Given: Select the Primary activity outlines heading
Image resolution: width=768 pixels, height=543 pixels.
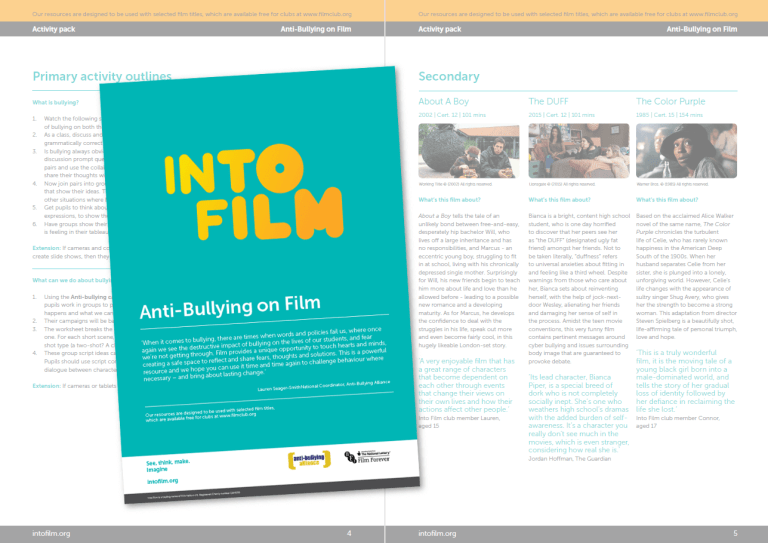Looking at the screenshot, I should pos(102,76).
